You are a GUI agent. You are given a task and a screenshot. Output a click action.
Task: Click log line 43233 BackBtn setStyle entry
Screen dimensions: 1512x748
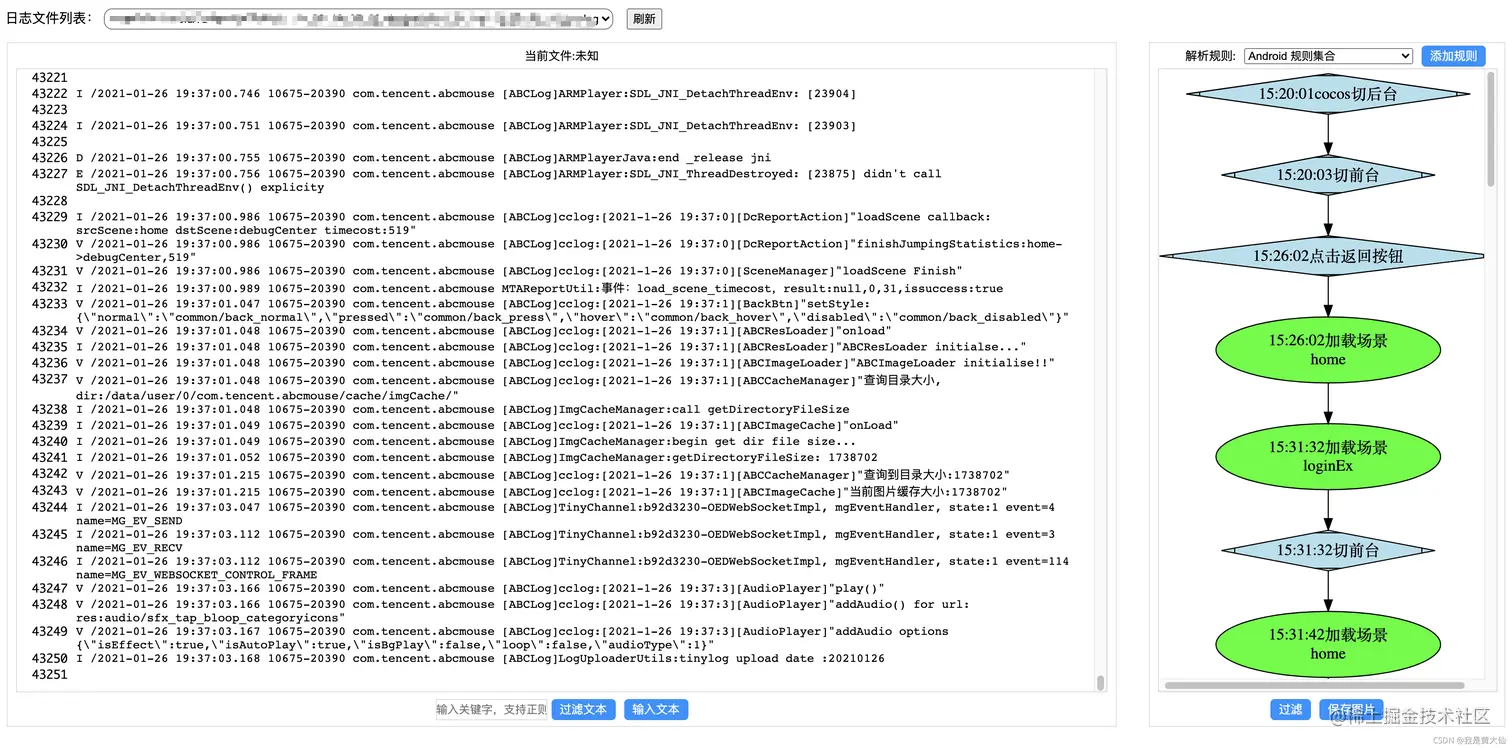573,310
